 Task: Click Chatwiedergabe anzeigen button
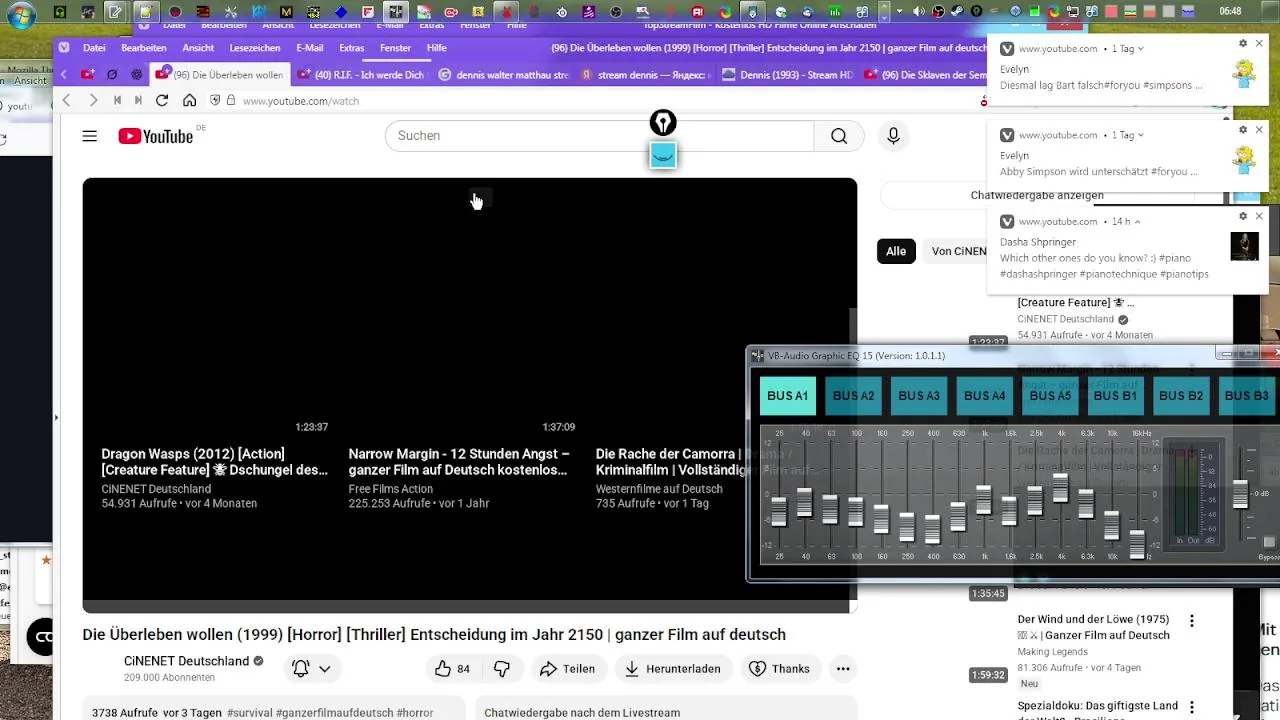coord(1037,196)
